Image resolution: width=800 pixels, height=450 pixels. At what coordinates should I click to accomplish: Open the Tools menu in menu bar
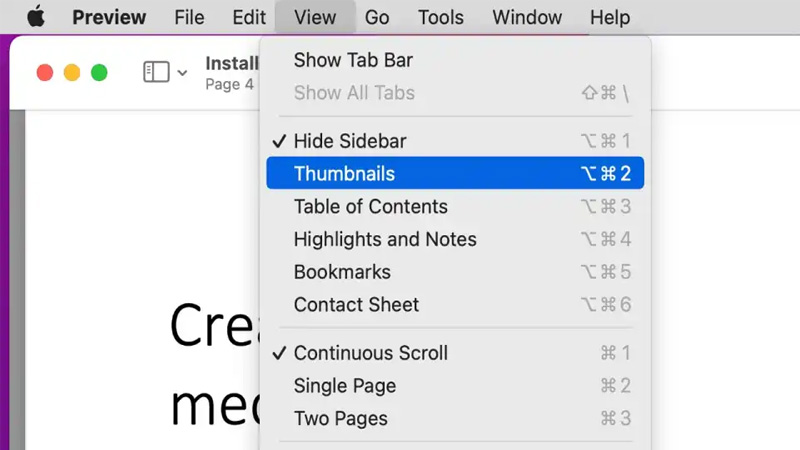441,17
